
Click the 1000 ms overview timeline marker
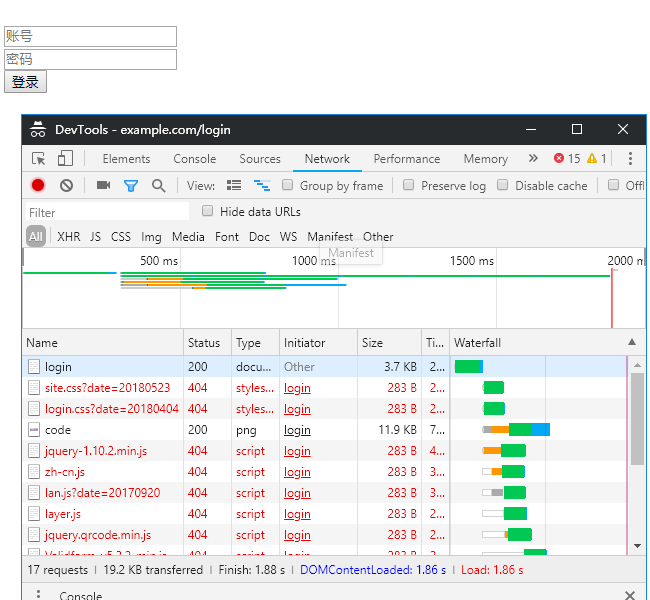pyautogui.click(x=314, y=261)
